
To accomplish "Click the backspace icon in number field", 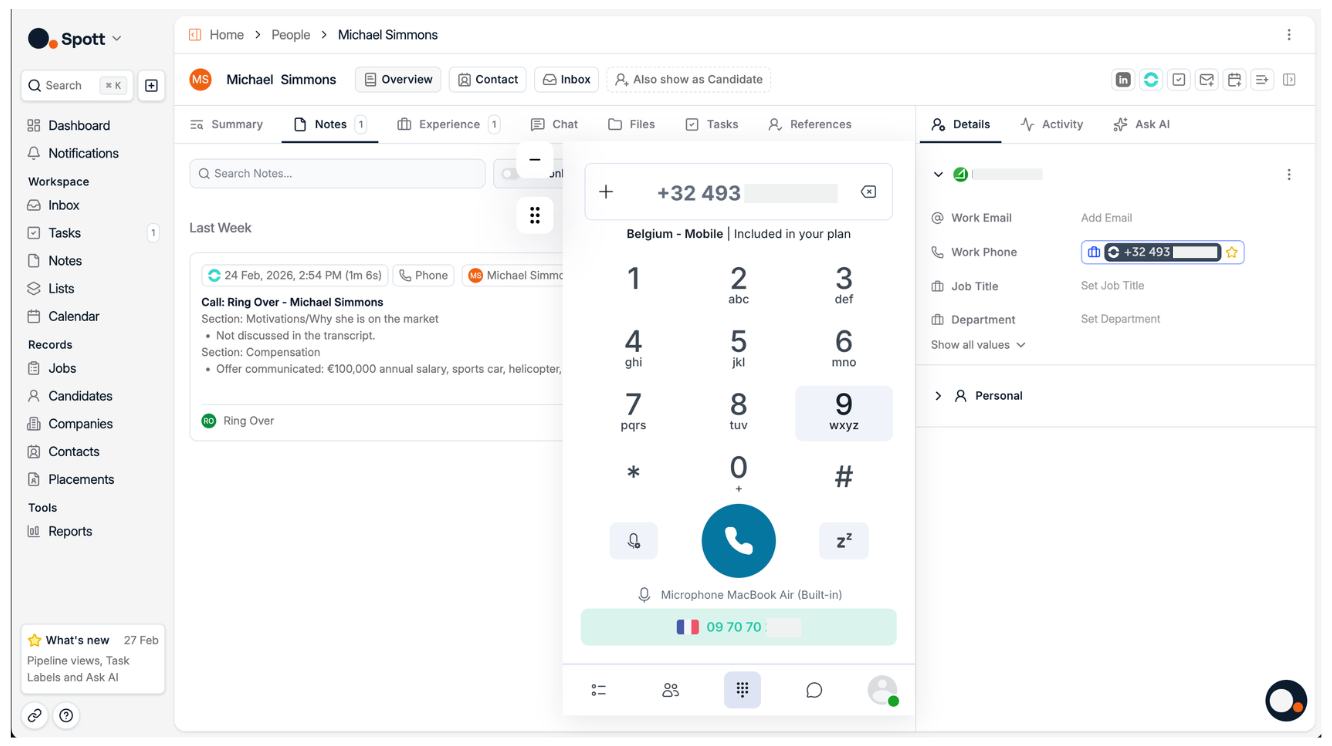I will [x=868, y=192].
